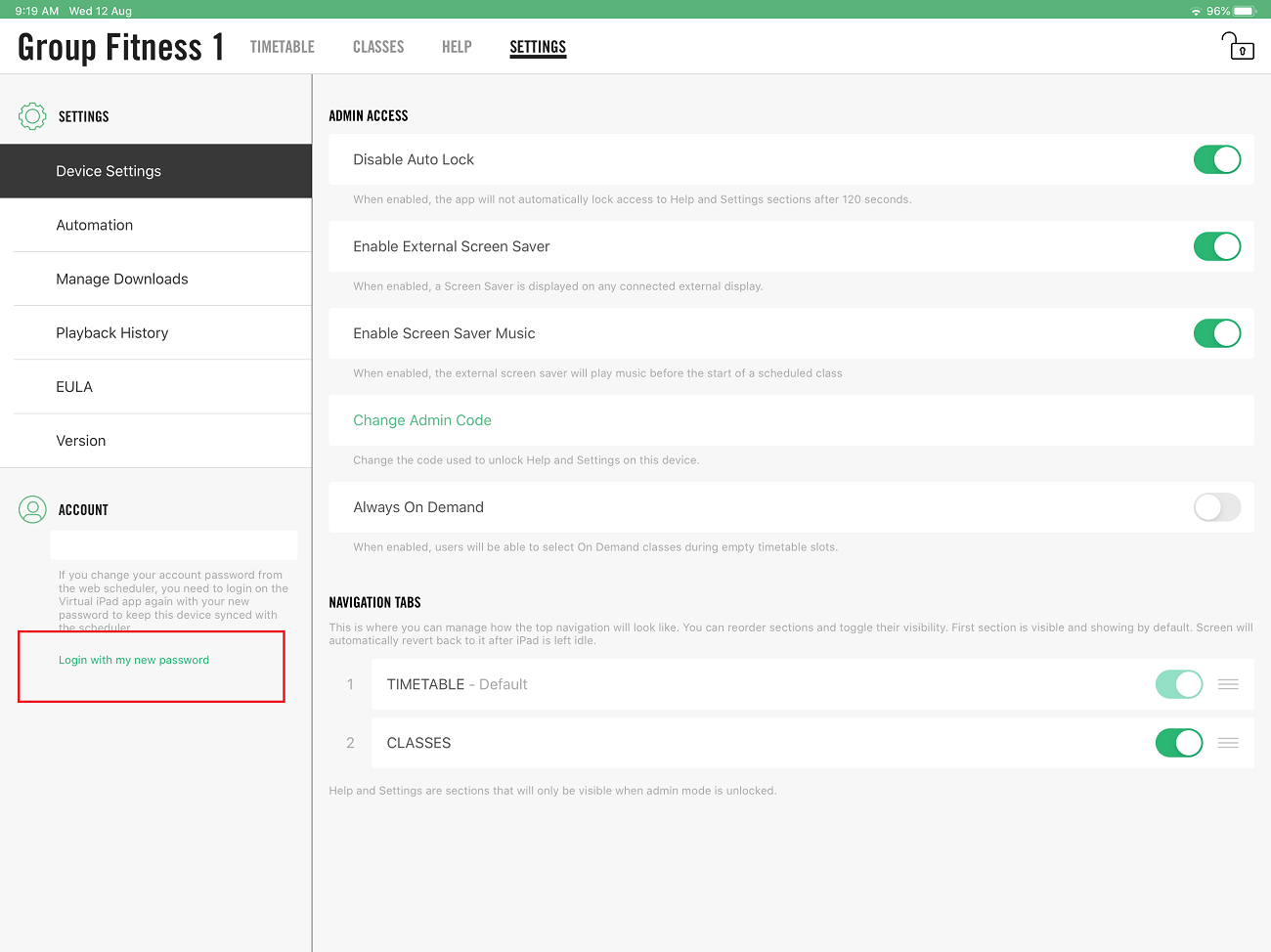The image size is (1271, 952).
Task: Select the SETTINGS tab
Action: 538,47
